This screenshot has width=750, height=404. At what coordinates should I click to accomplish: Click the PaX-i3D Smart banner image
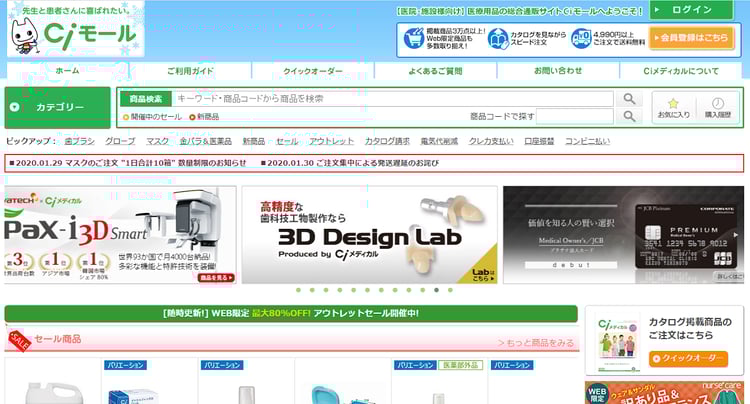point(120,235)
